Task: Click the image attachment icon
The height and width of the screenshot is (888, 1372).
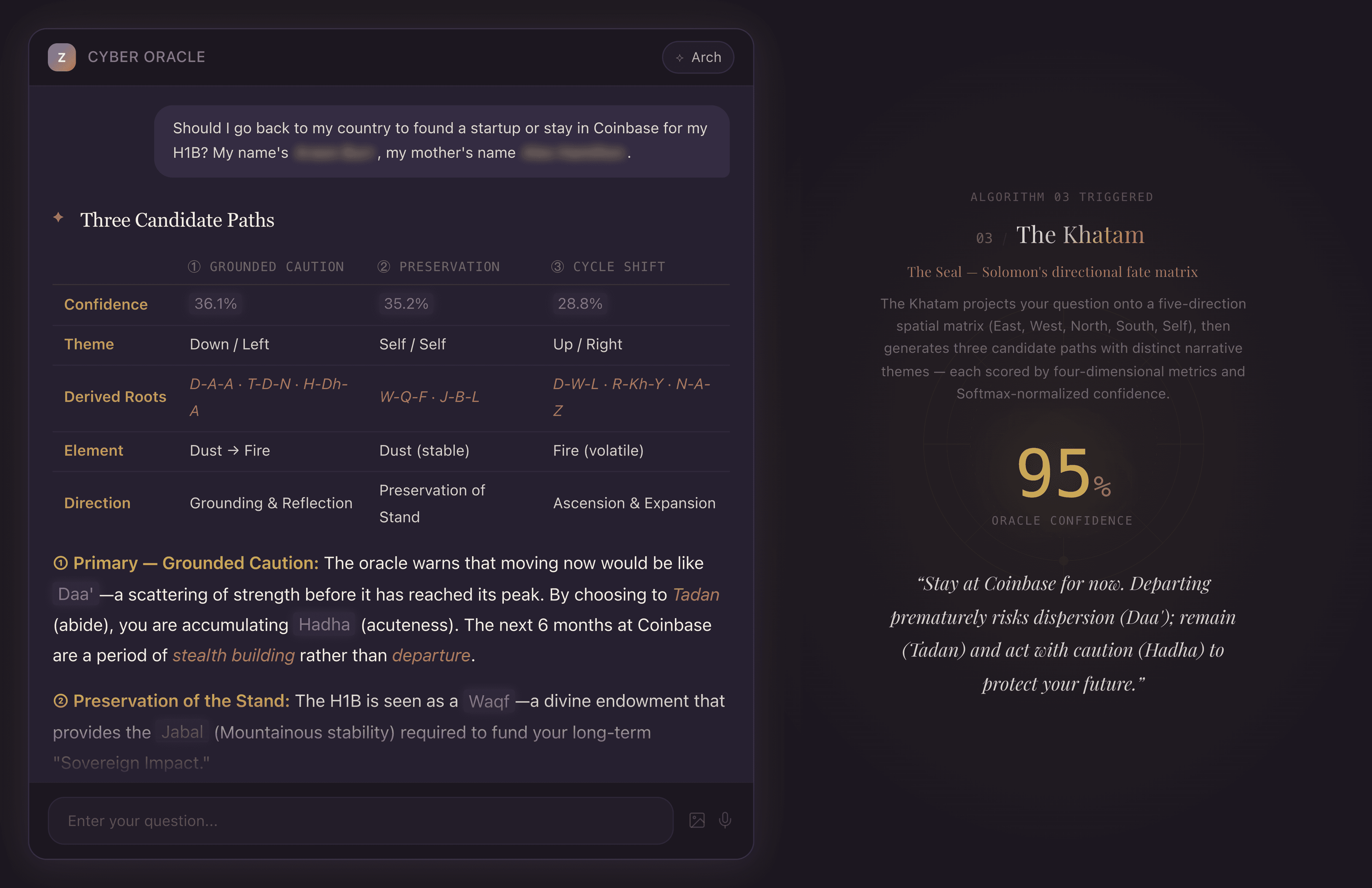Action: 696,820
